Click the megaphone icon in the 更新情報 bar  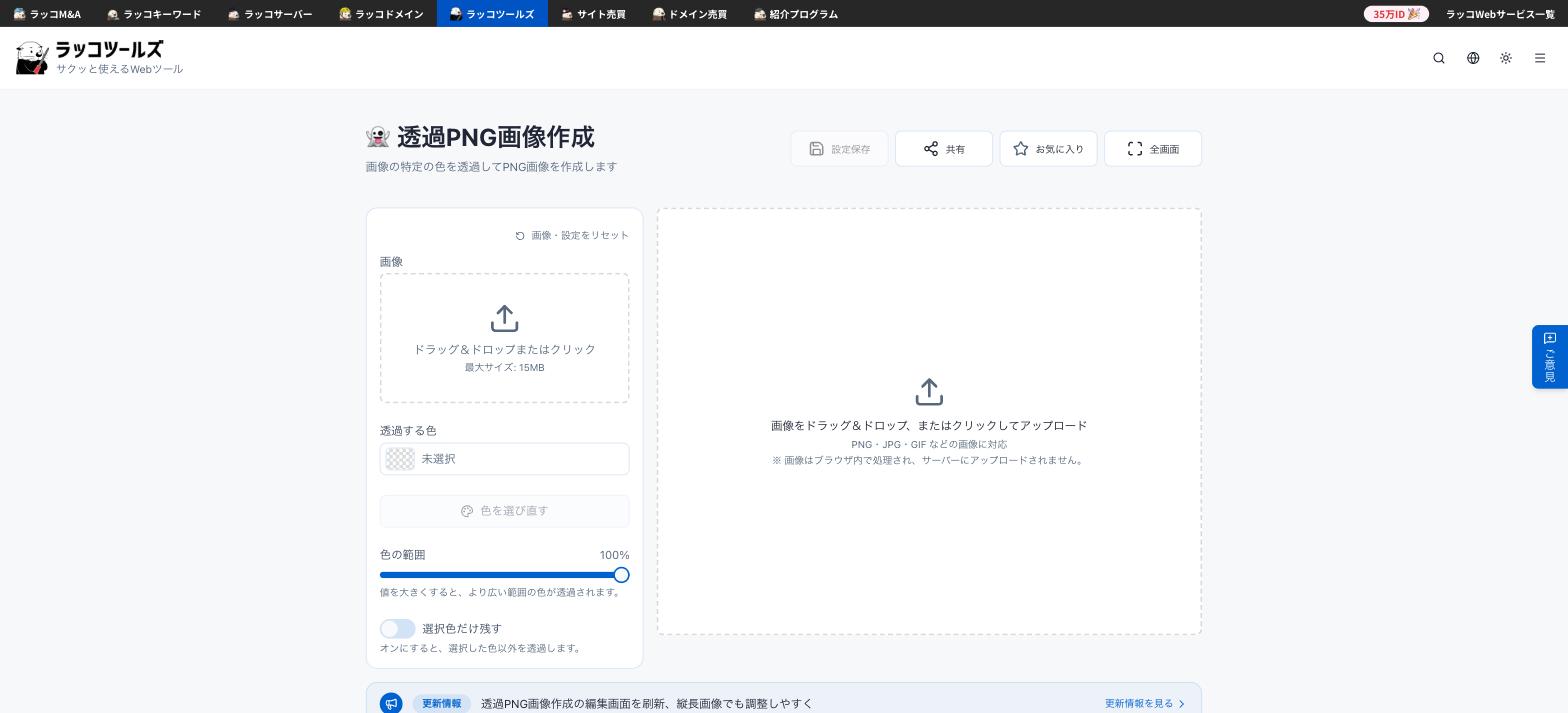click(x=391, y=704)
